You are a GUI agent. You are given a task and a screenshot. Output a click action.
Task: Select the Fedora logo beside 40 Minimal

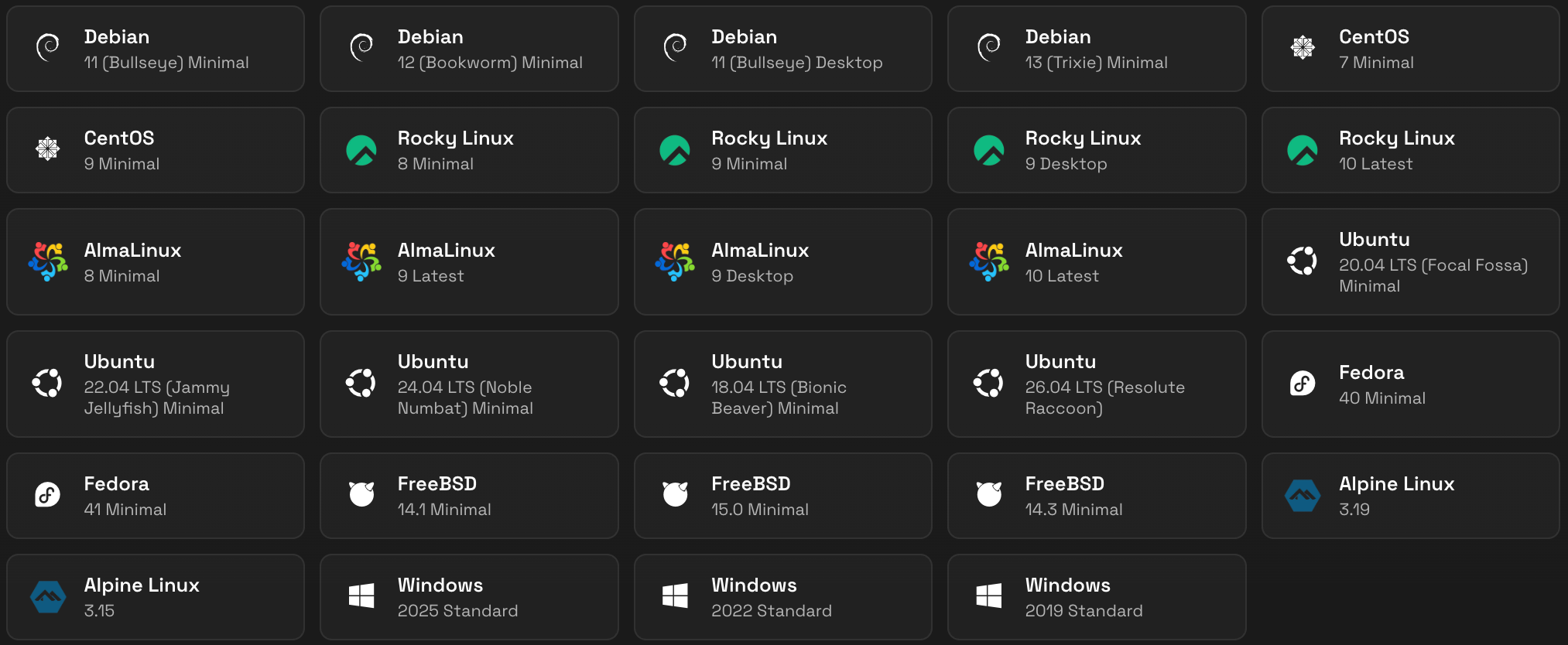click(1303, 383)
